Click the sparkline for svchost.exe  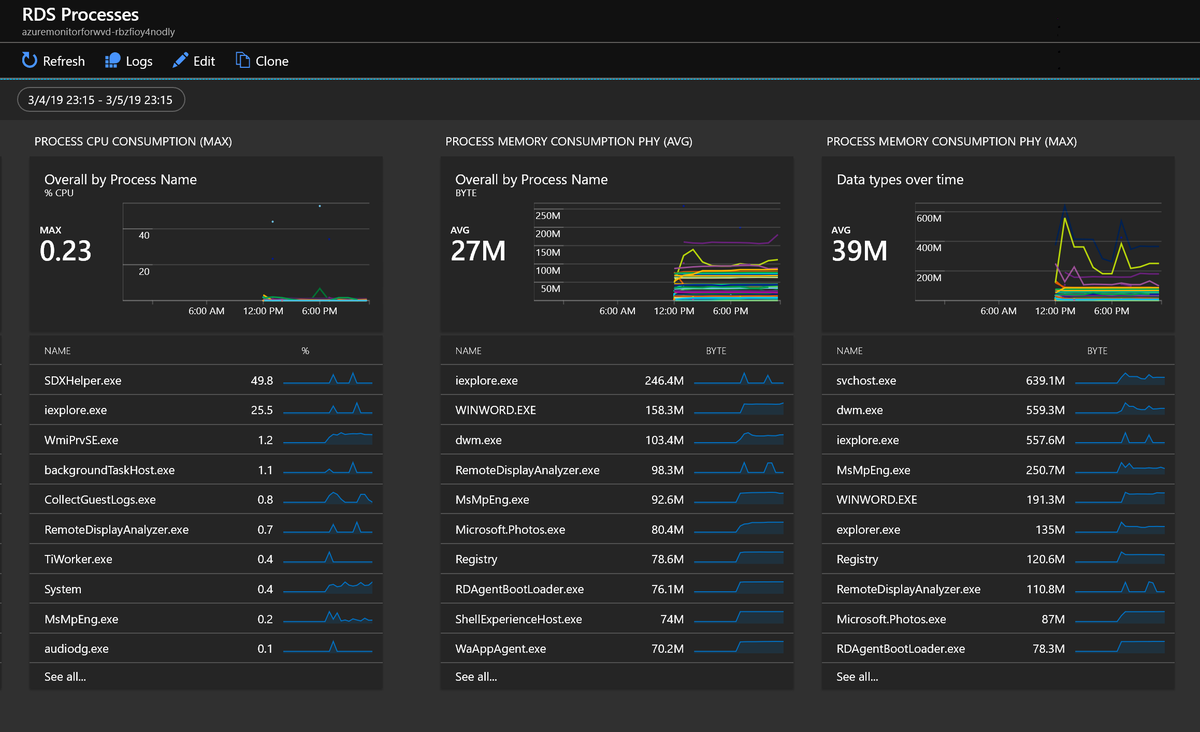click(x=1120, y=379)
